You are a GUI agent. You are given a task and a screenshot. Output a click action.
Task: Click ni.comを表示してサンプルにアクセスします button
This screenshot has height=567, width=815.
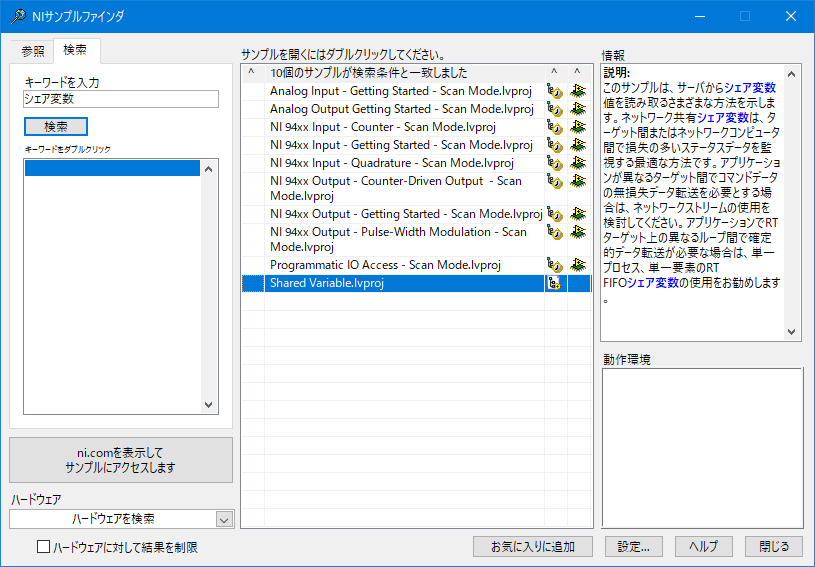pos(121,460)
